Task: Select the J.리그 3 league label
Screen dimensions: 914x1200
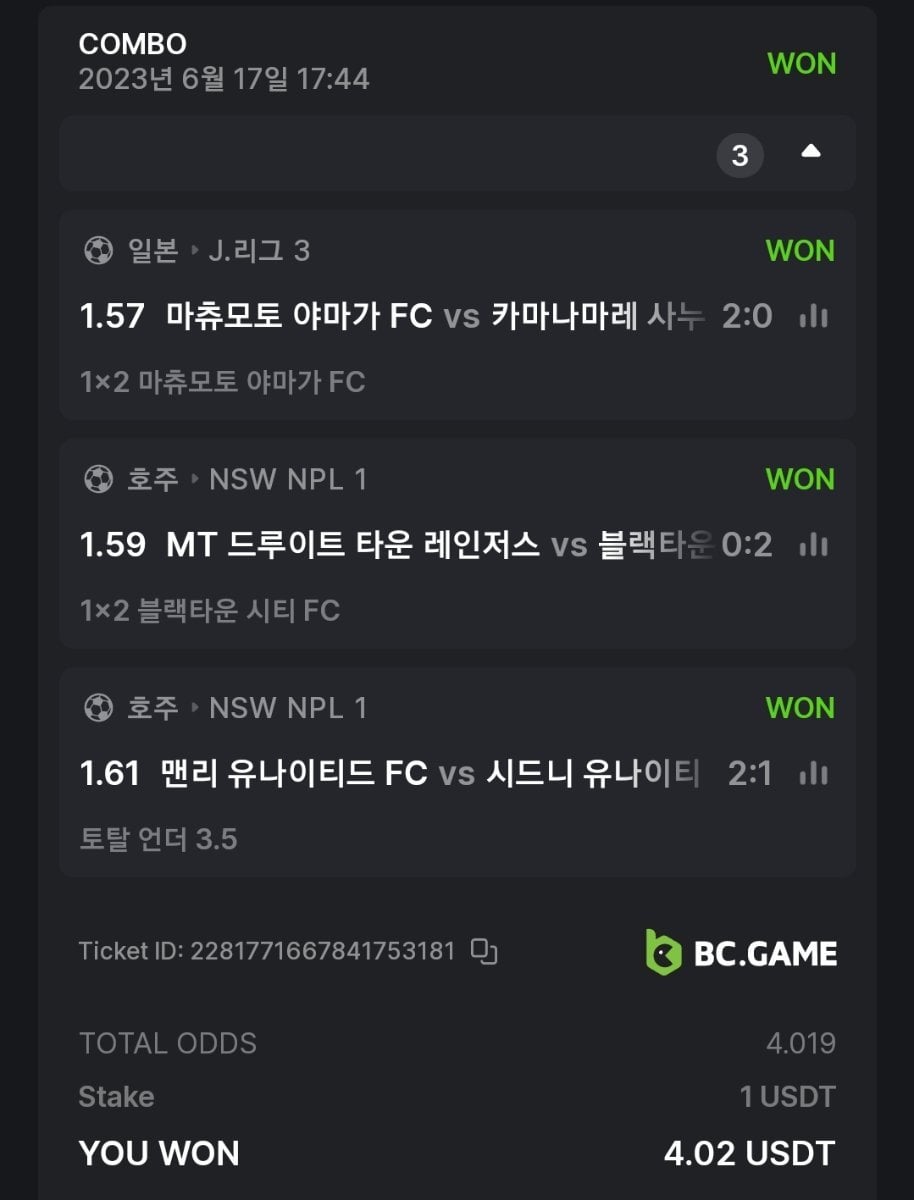Action: click(x=258, y=251)
